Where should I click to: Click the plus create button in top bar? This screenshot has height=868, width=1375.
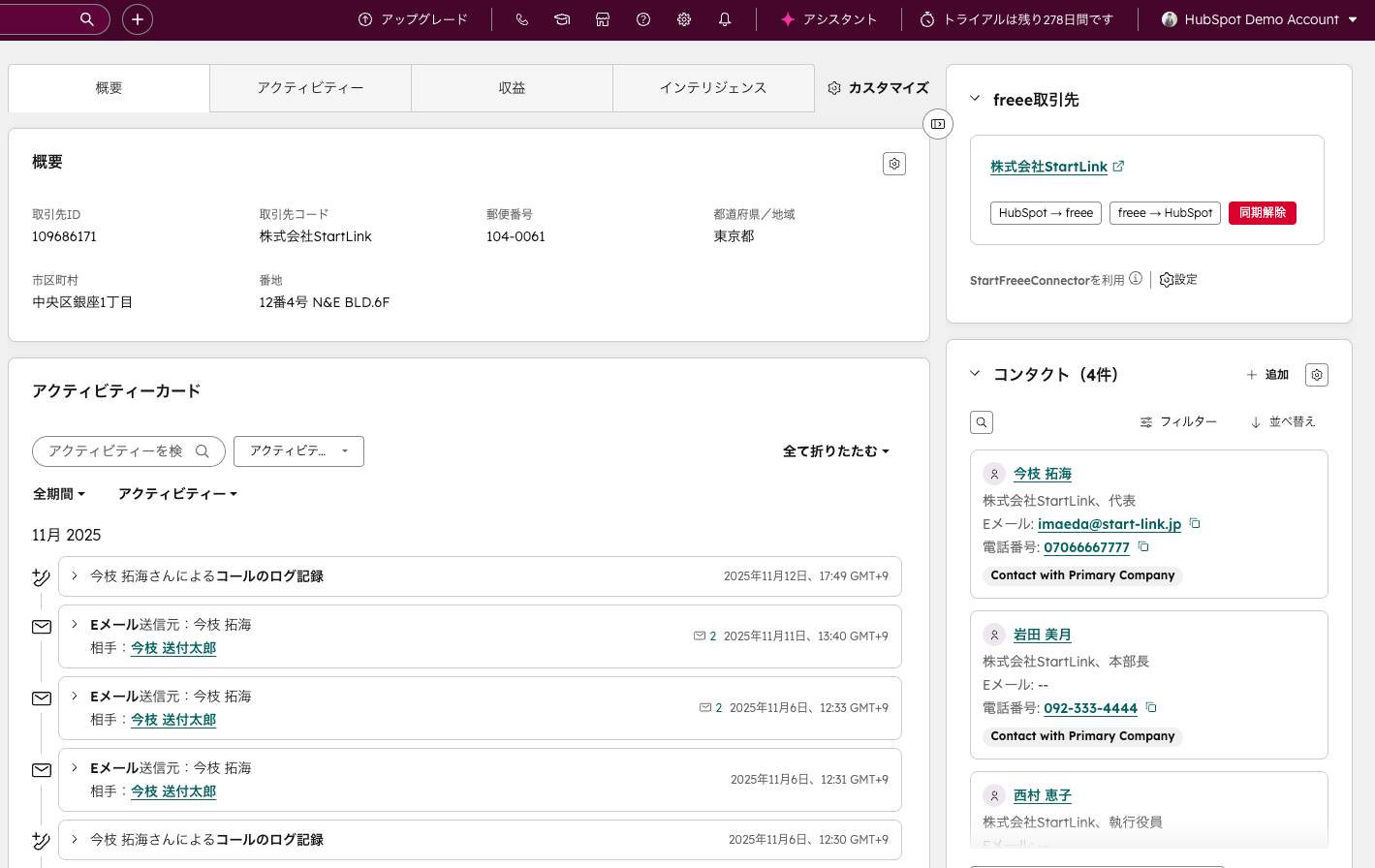pos(138,19)
